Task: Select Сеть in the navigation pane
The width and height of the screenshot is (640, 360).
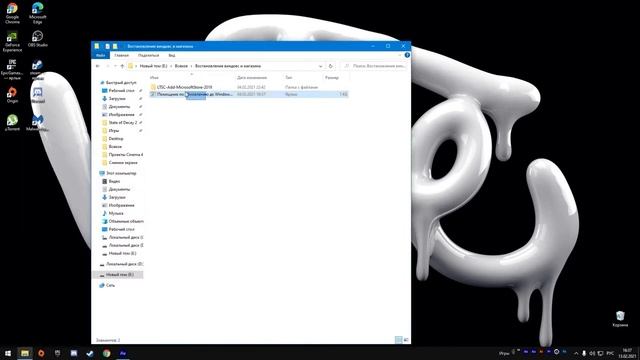Action: 110,285
